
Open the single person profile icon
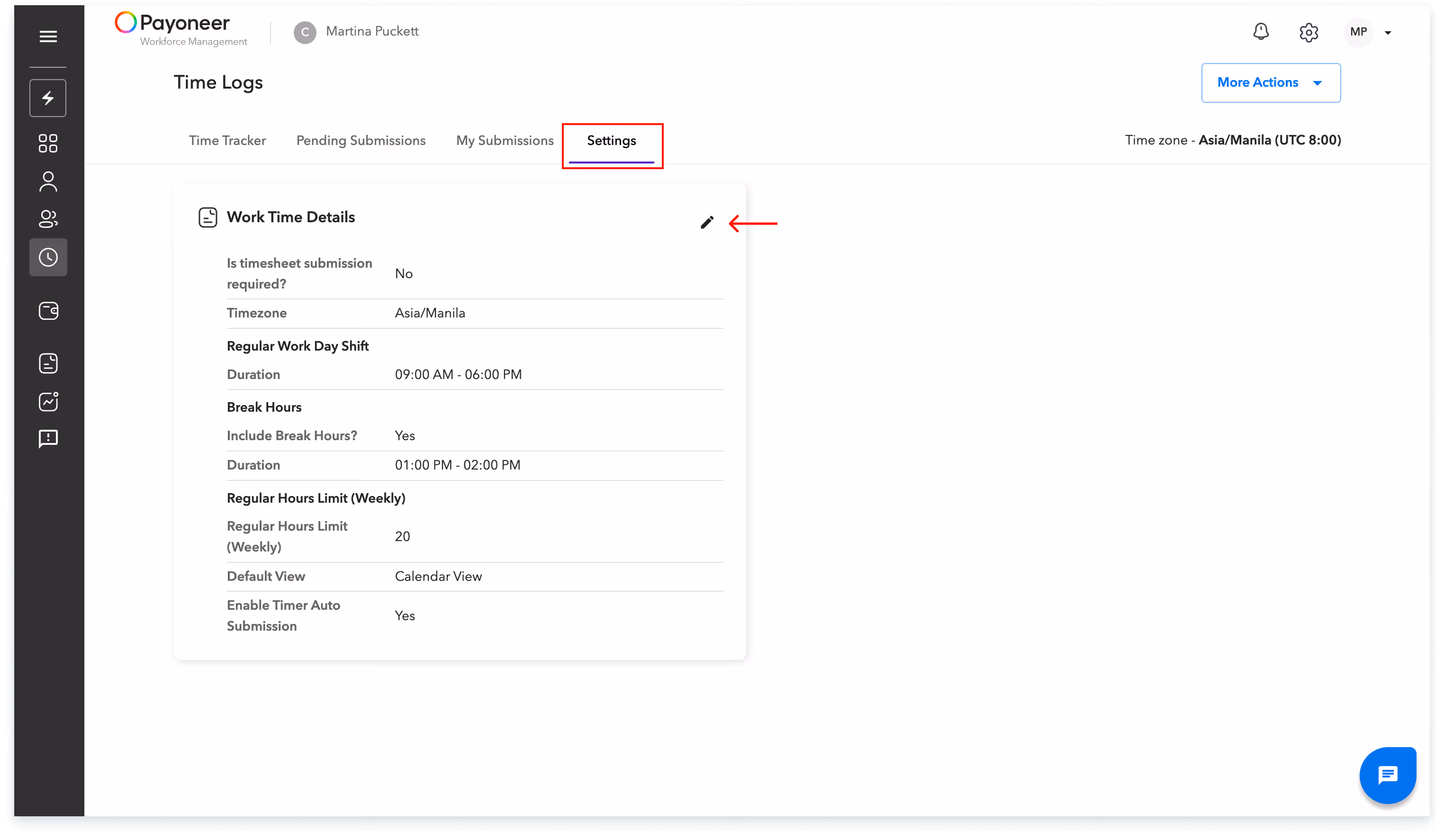tap(48, 181)
